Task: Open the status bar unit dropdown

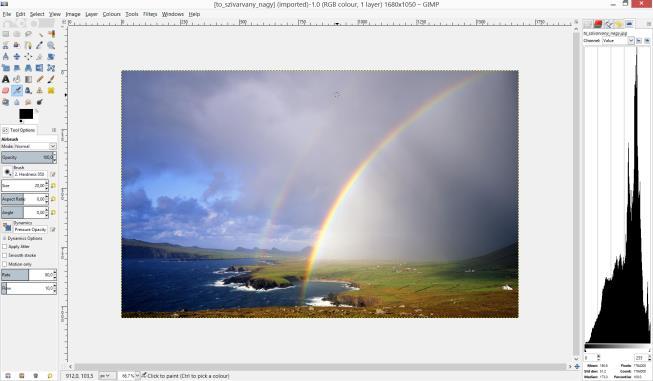Action: pyautogui.click(x=107, y=376)
